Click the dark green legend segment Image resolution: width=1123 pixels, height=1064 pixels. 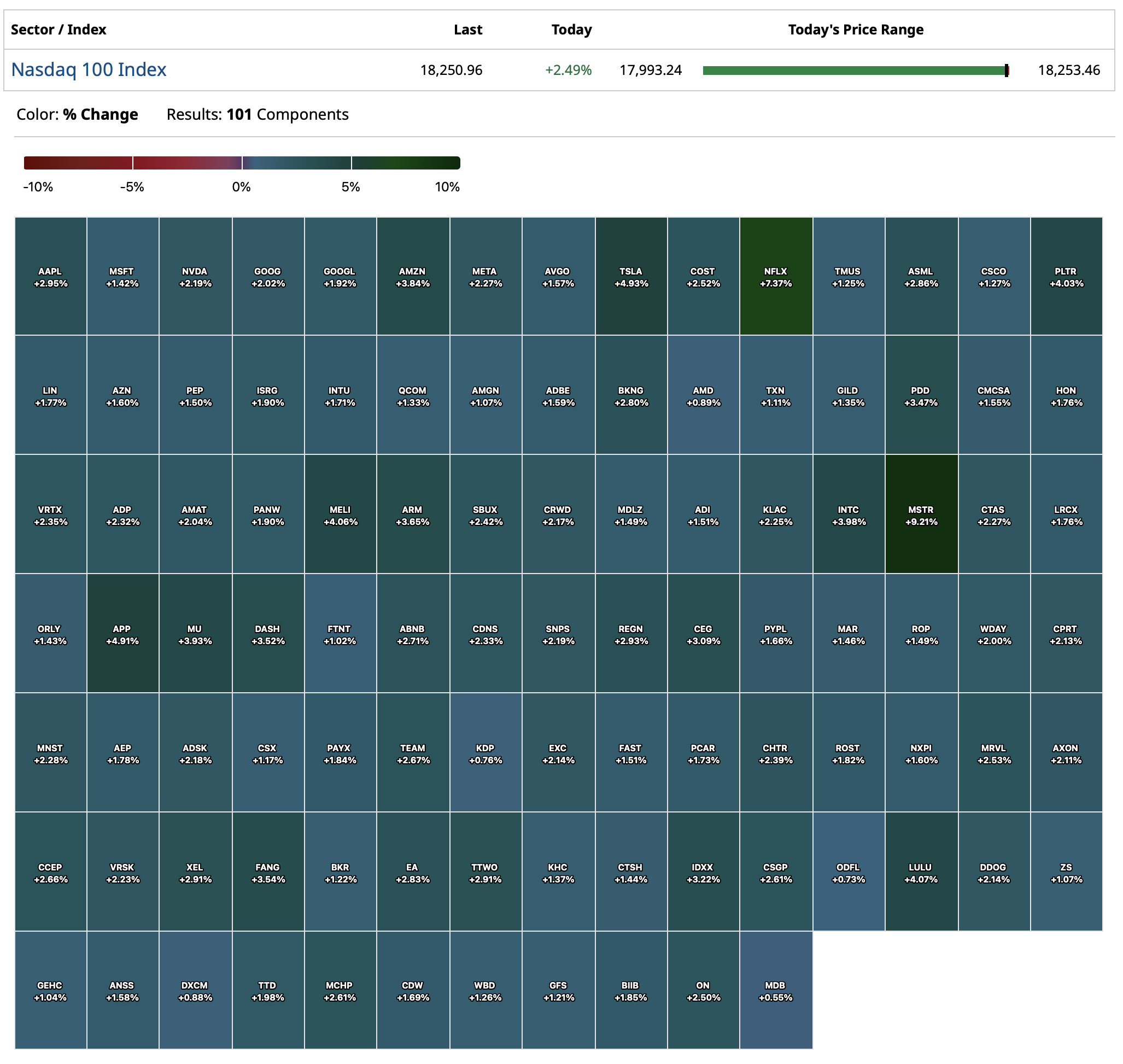tap(405, 163)
